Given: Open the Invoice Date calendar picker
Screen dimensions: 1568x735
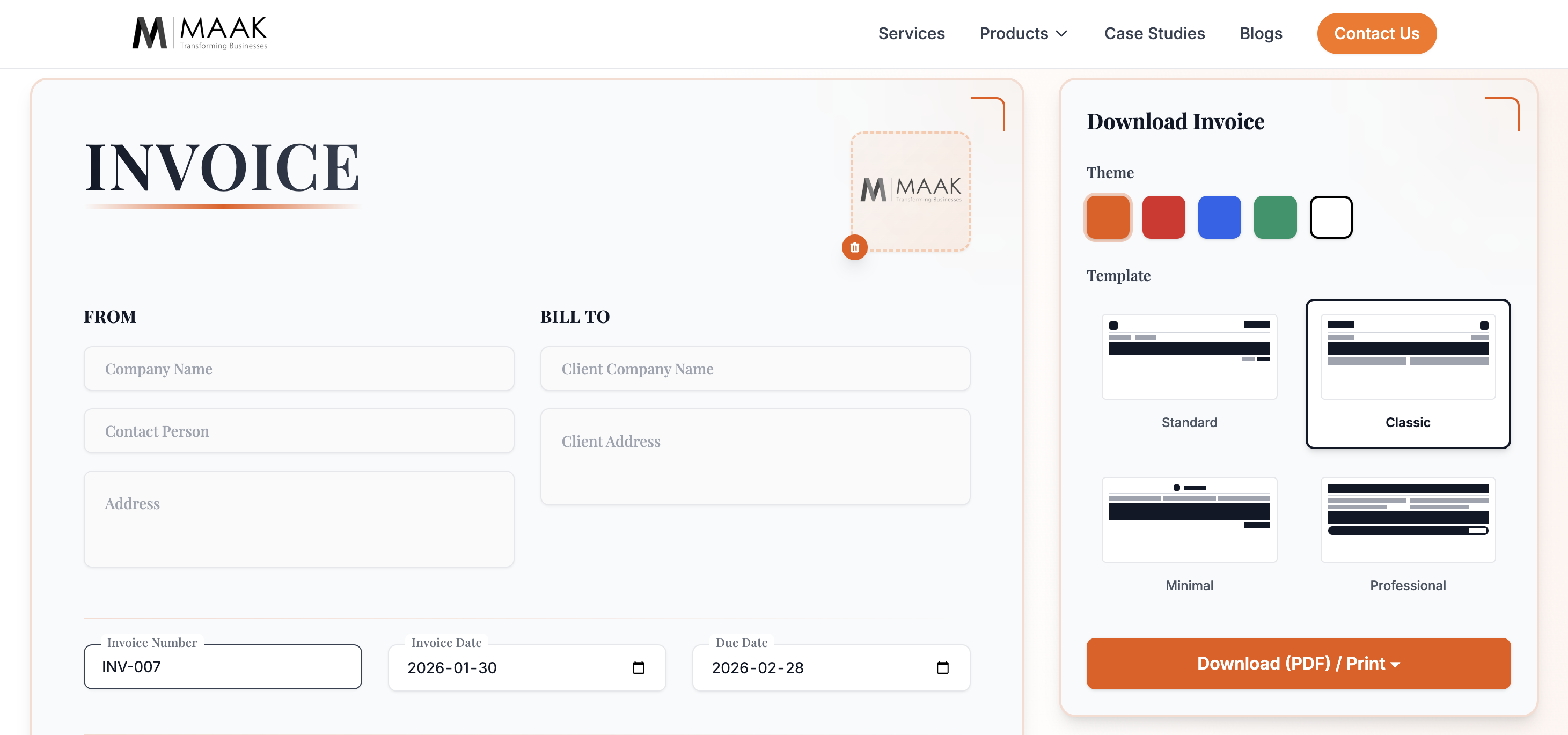Looking at the screenshot, I should 638,667.
